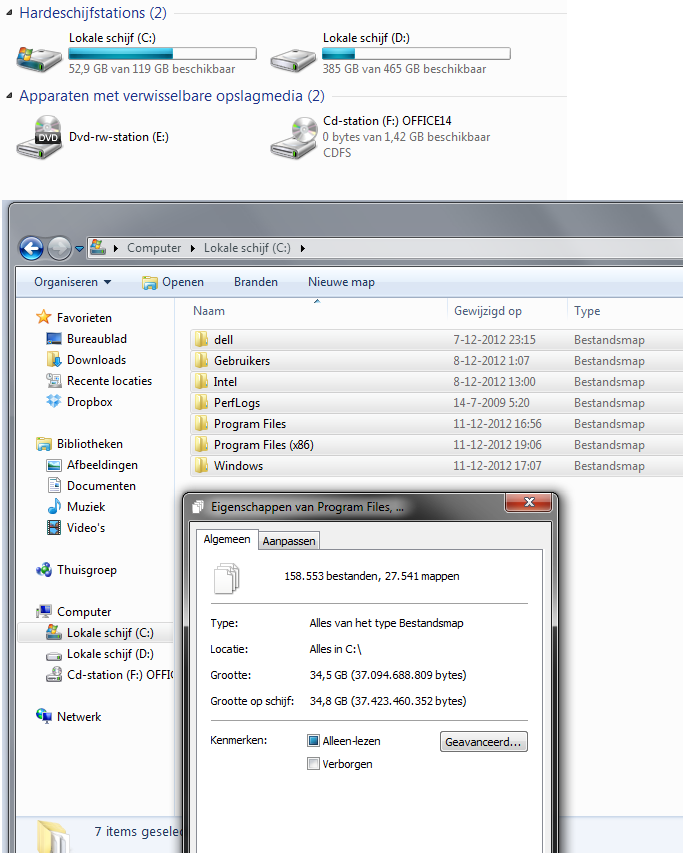Expand arrow after Computer in address bar
683x853 pixels.
coord(193,249)
